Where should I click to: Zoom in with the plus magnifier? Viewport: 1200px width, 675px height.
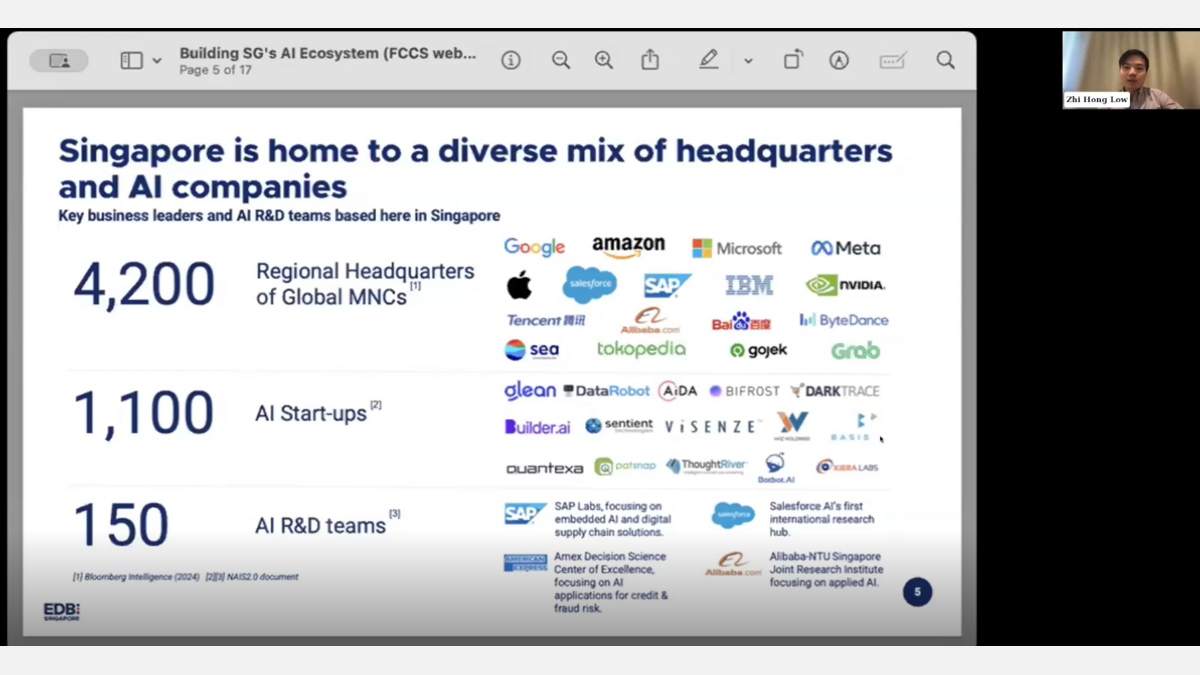(x=604, y=61)
